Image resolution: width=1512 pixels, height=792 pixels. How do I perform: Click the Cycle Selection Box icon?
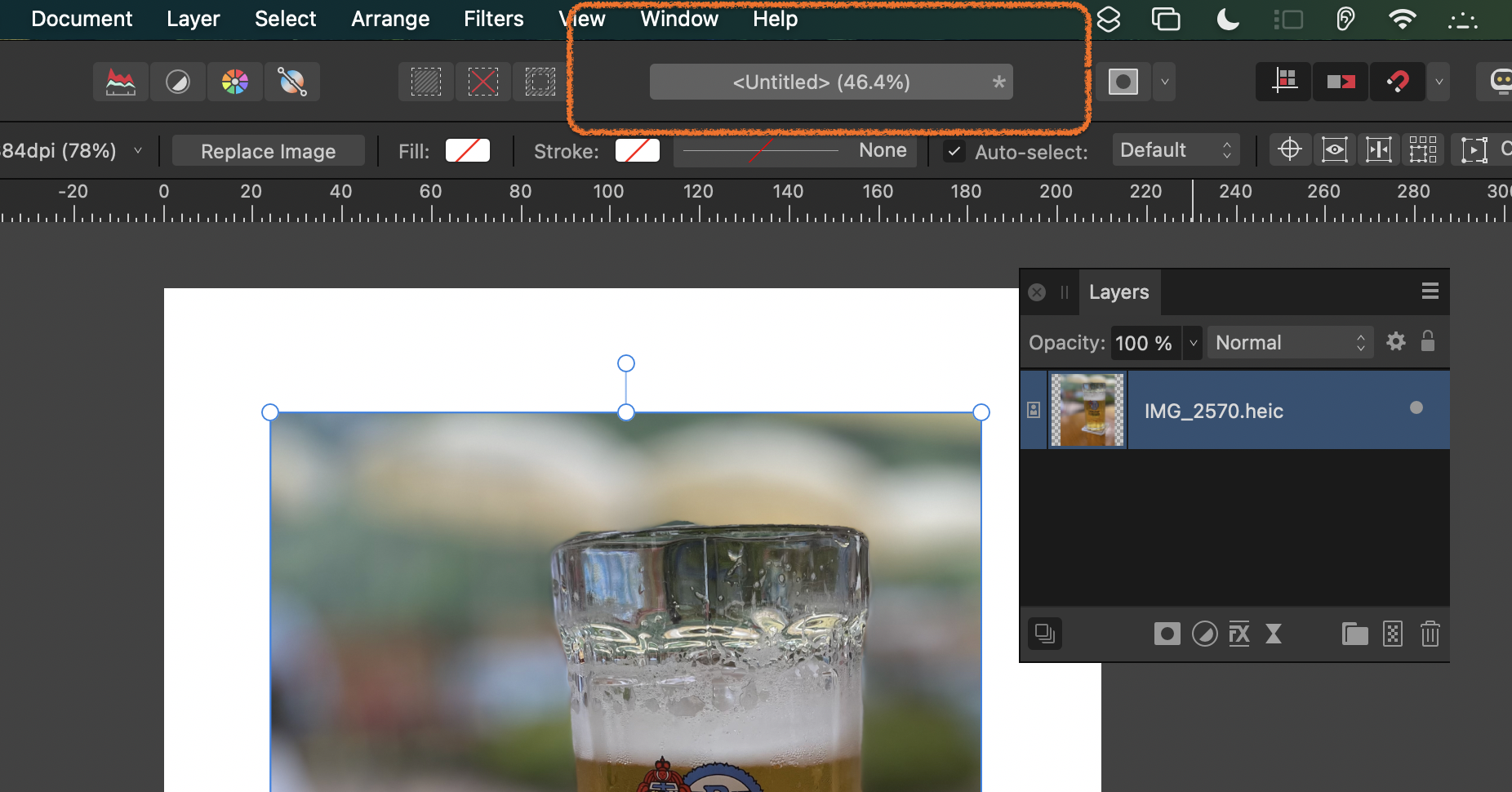click(1474, 149)
